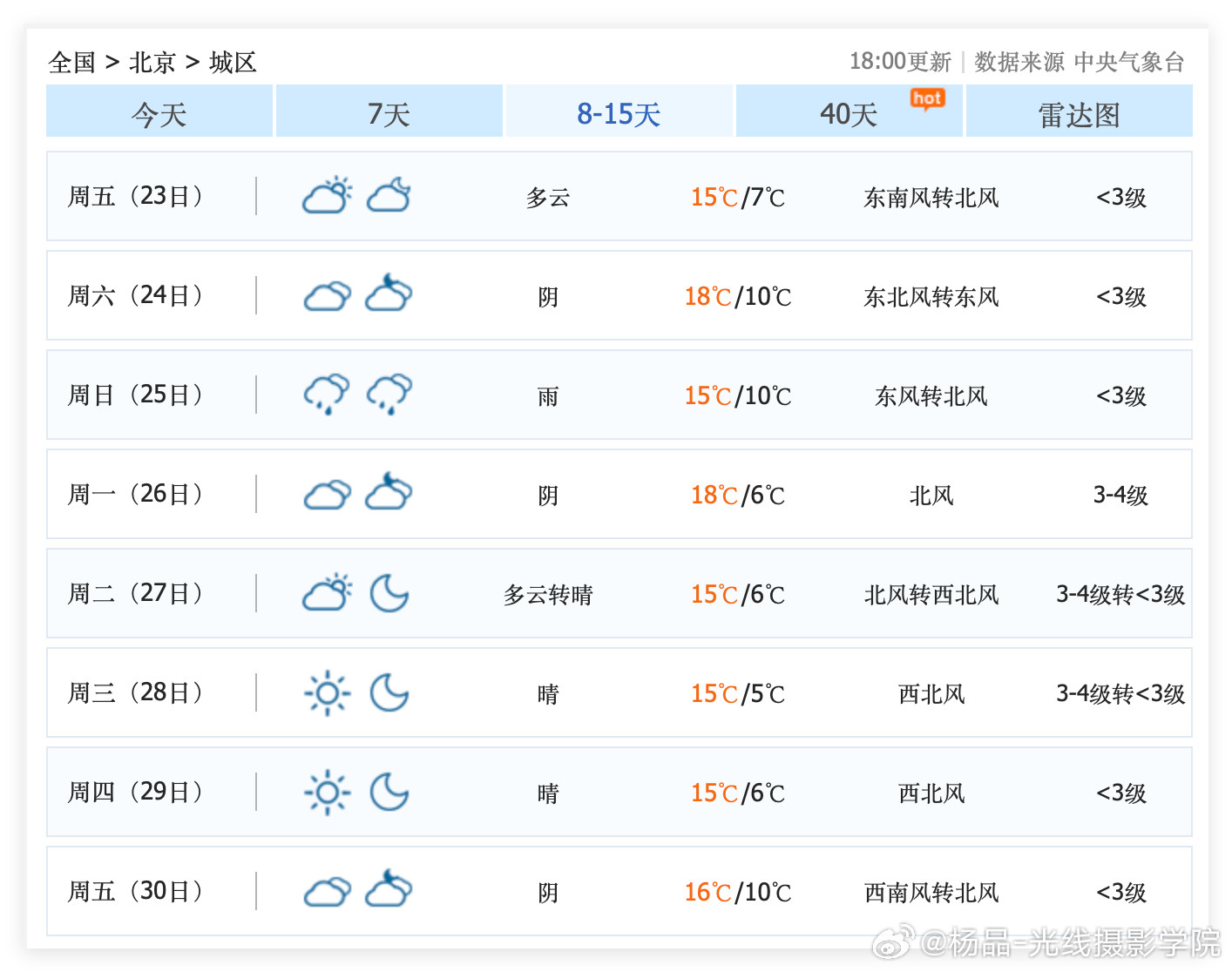The height and width of the screenshot is (972, 1232).
Task: Click the daytime cloud icon for 周一(26日)
Action: click(x=327, y=495)
